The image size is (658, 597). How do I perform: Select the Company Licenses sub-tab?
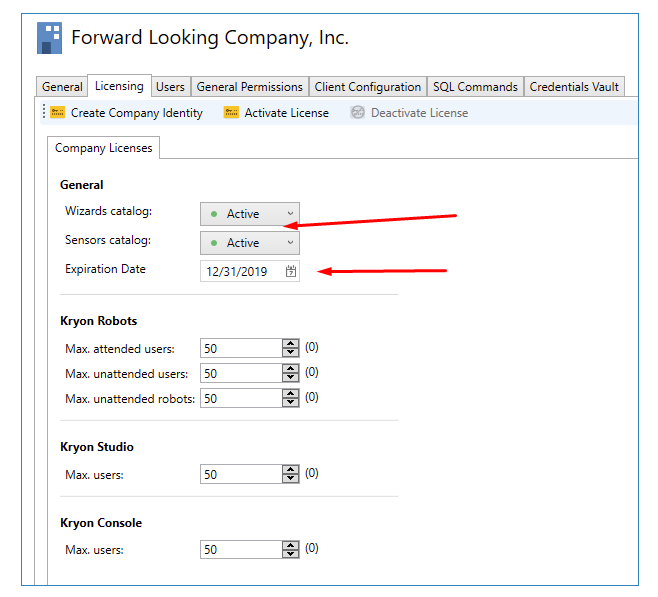point(104,148)
